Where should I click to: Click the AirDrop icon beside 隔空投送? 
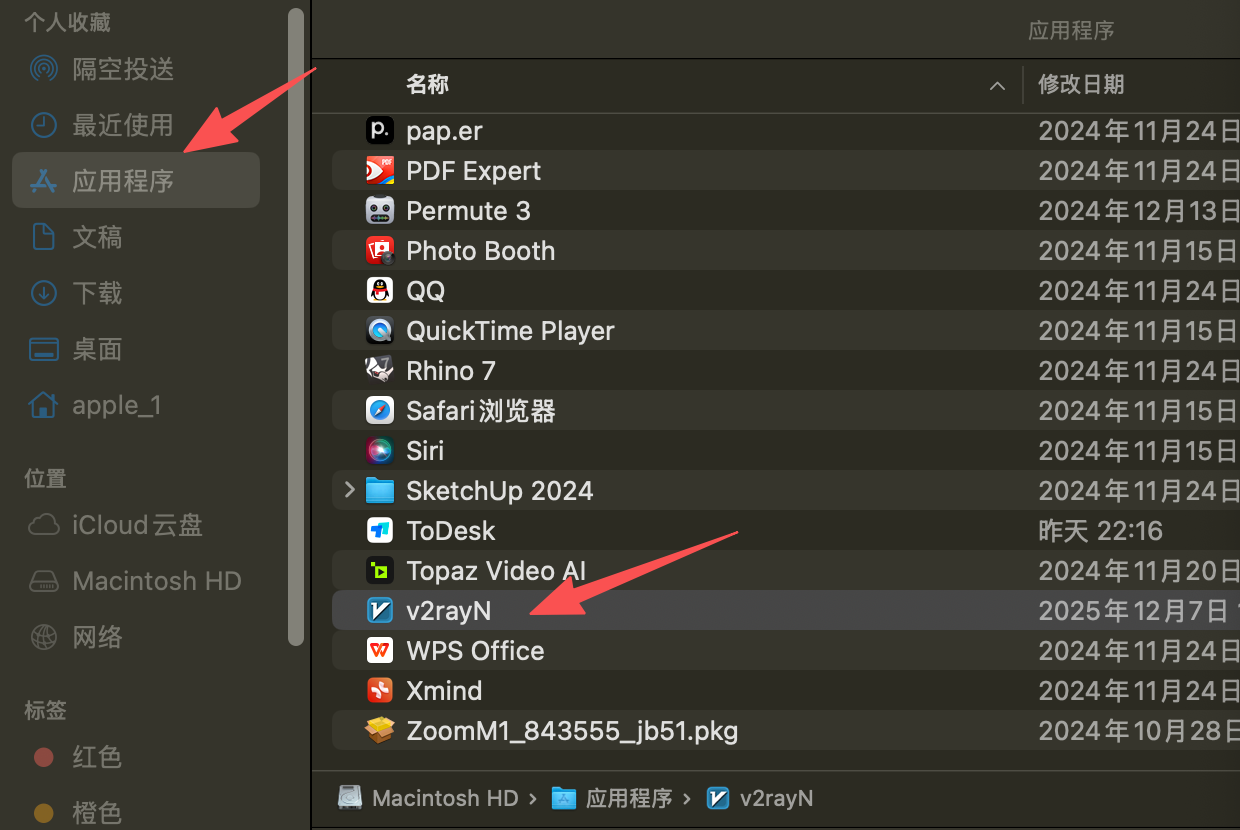pyautogui.click(x=44, y=69)
